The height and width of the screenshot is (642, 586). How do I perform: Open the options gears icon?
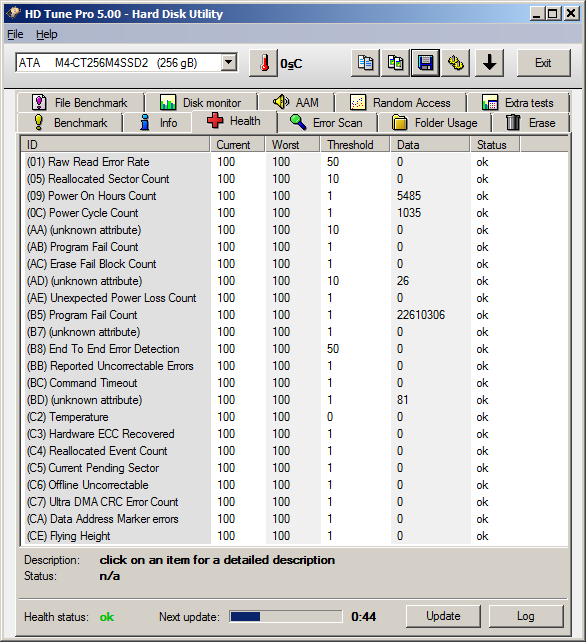pos(456,63)
